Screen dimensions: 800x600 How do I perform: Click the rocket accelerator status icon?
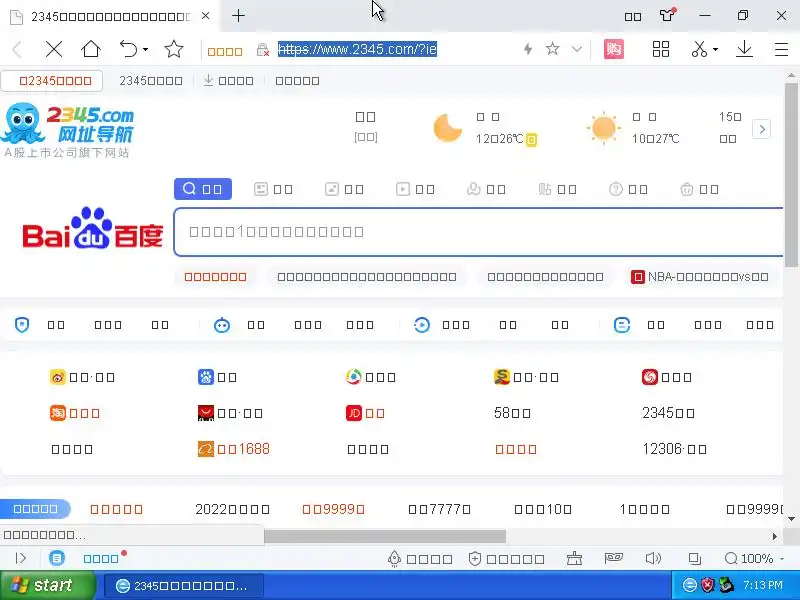point(394,559)
